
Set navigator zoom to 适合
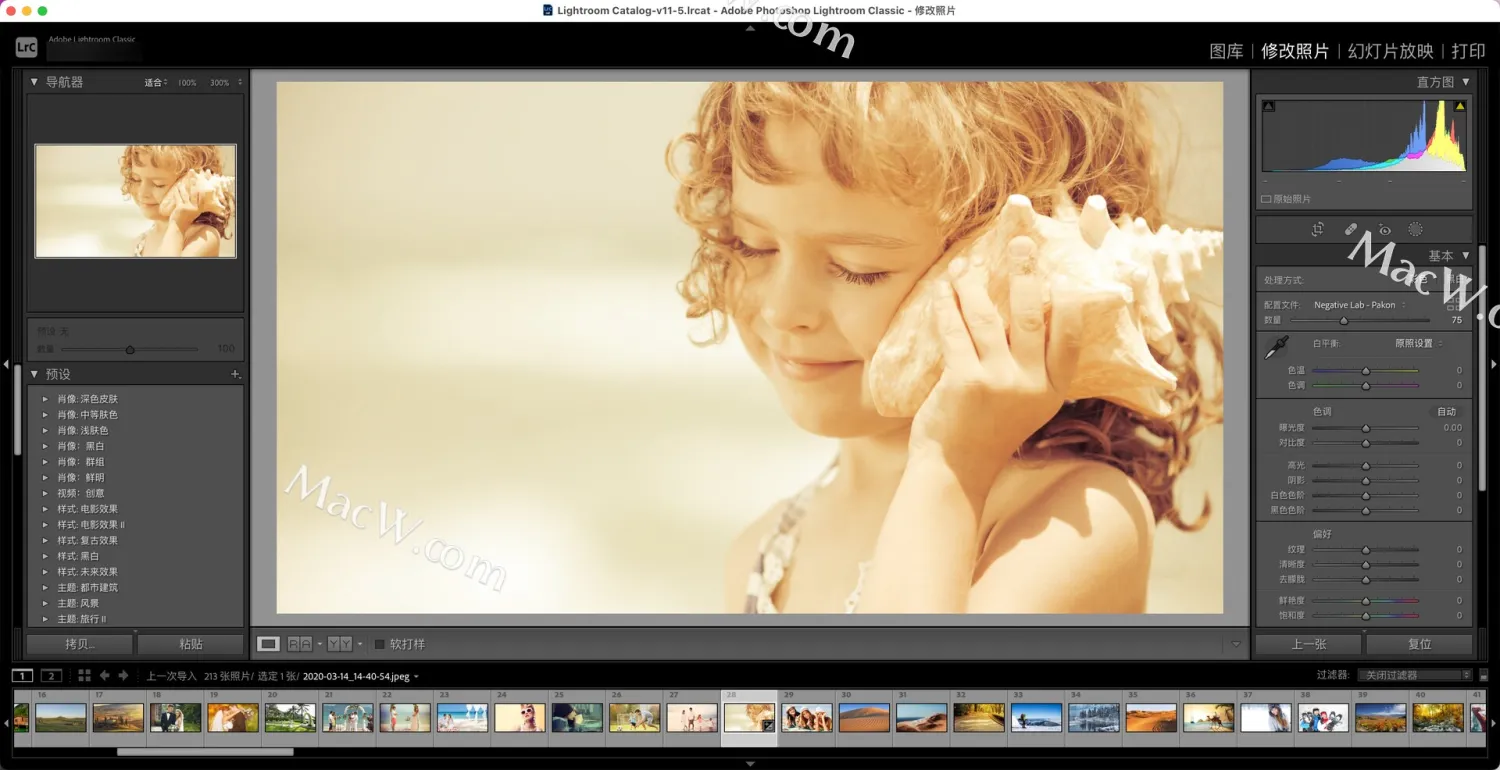pos(153,83)
